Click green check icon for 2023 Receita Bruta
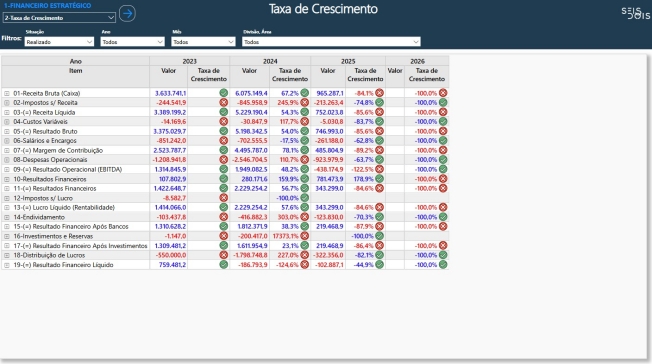 point(224,93)
